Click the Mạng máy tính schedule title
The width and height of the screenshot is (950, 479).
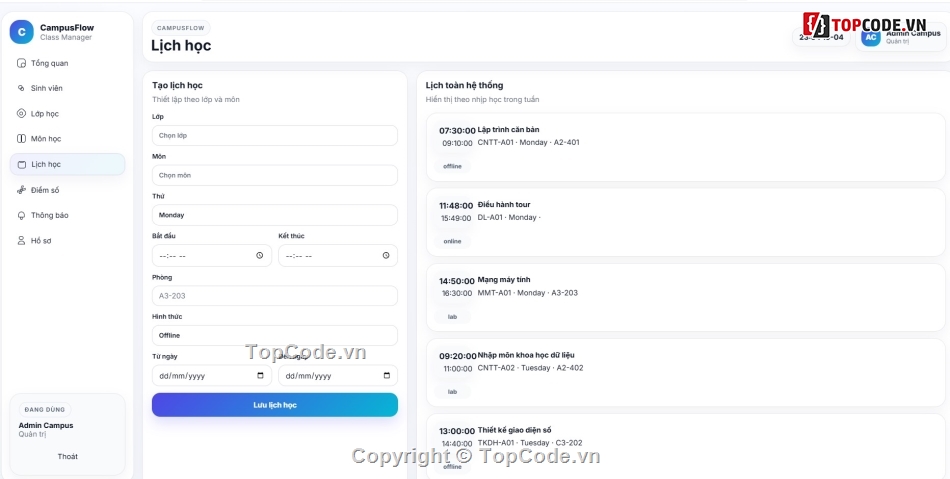click(504, 280)
